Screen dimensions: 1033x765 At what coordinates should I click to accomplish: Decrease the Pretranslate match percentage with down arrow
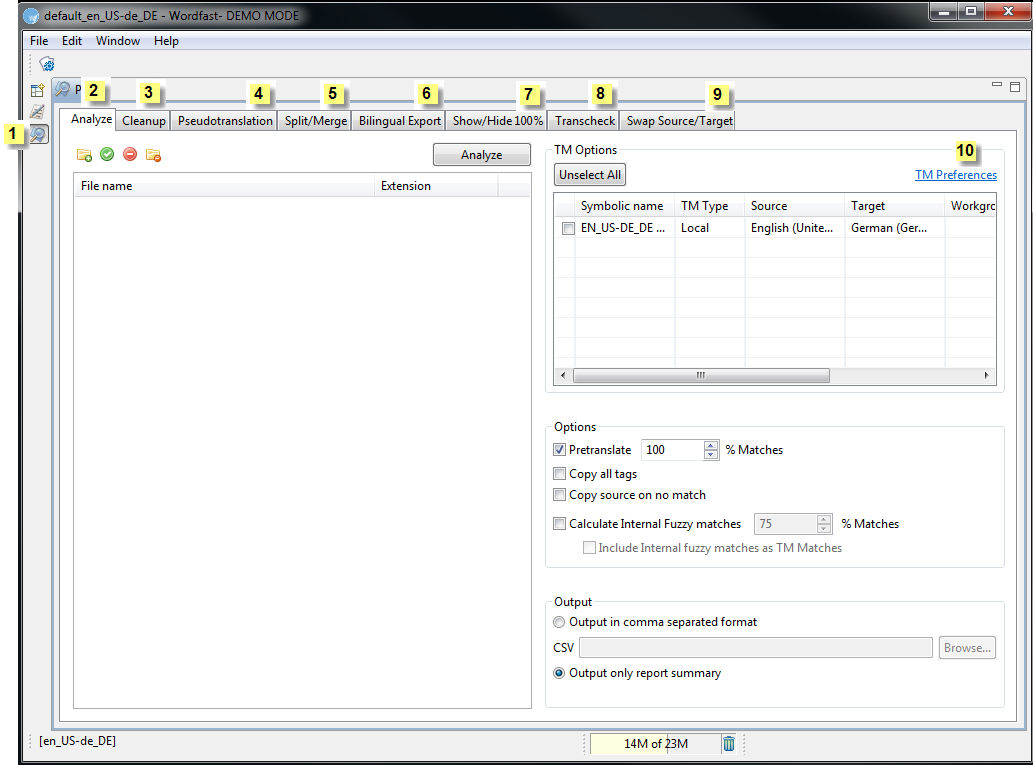click(711, 454)
